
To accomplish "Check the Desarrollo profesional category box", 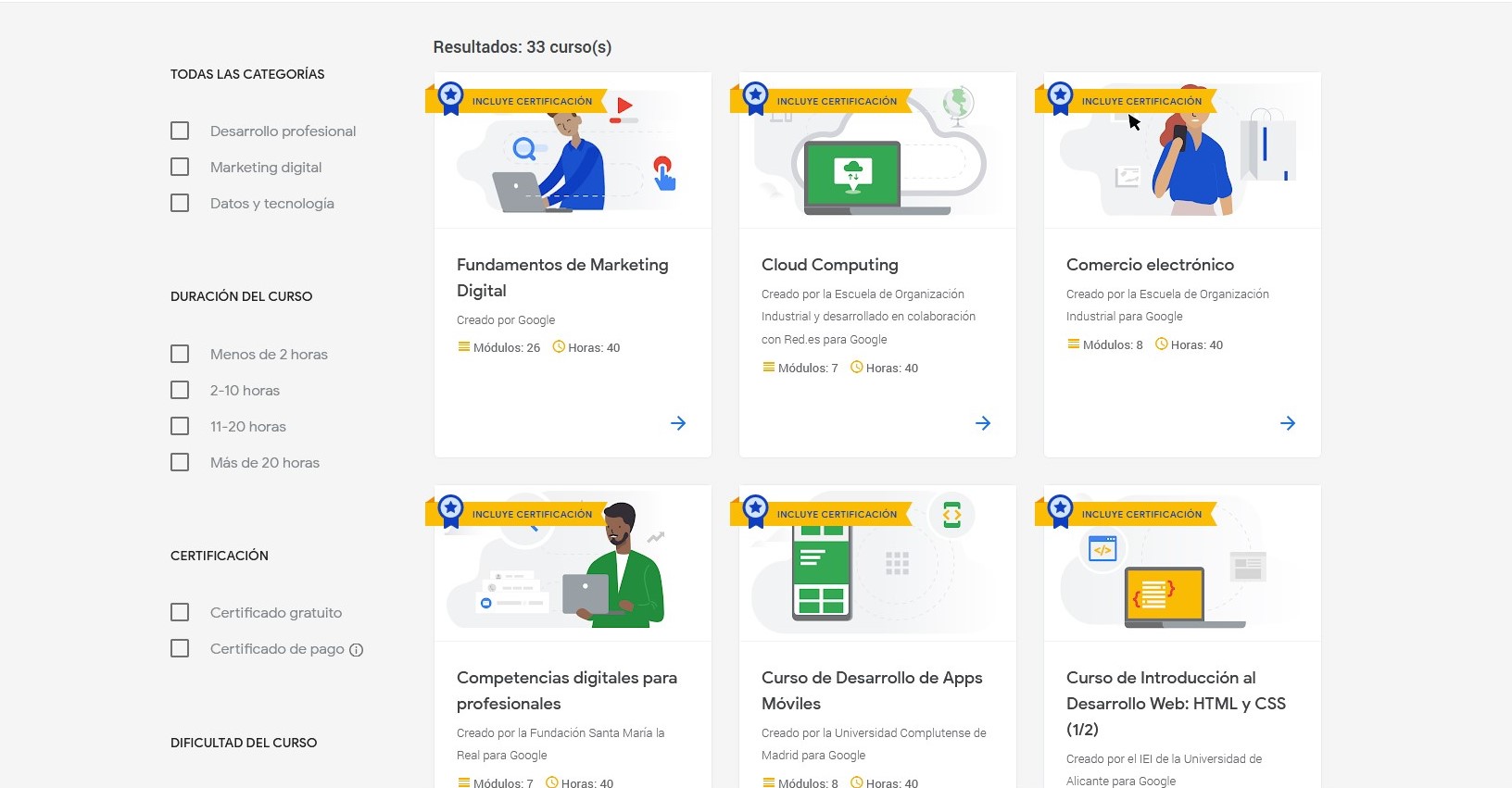I will click(180, 131).
